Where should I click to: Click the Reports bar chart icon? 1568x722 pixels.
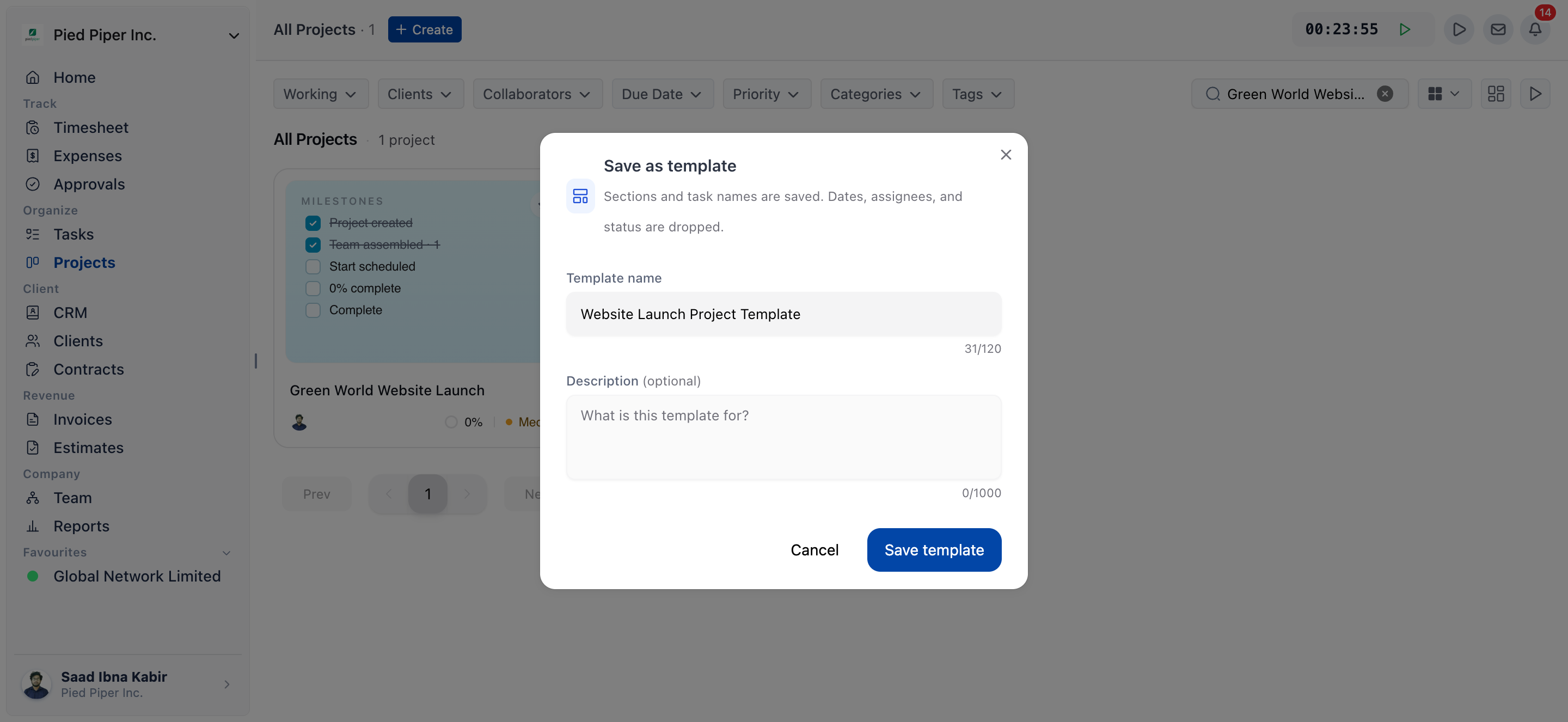(33, 526)
